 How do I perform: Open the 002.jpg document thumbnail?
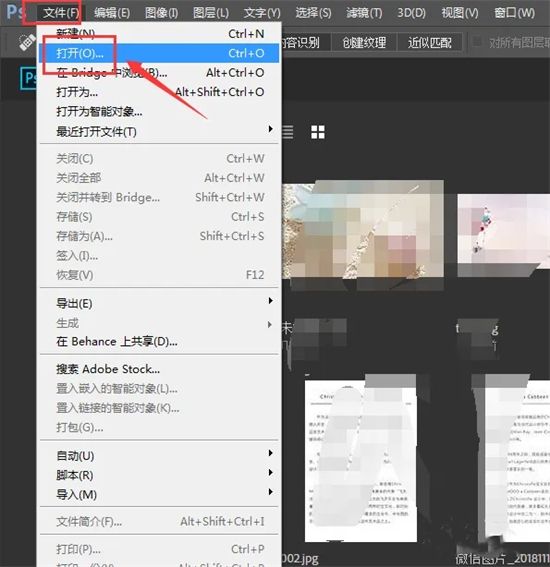tap(361, 461)
